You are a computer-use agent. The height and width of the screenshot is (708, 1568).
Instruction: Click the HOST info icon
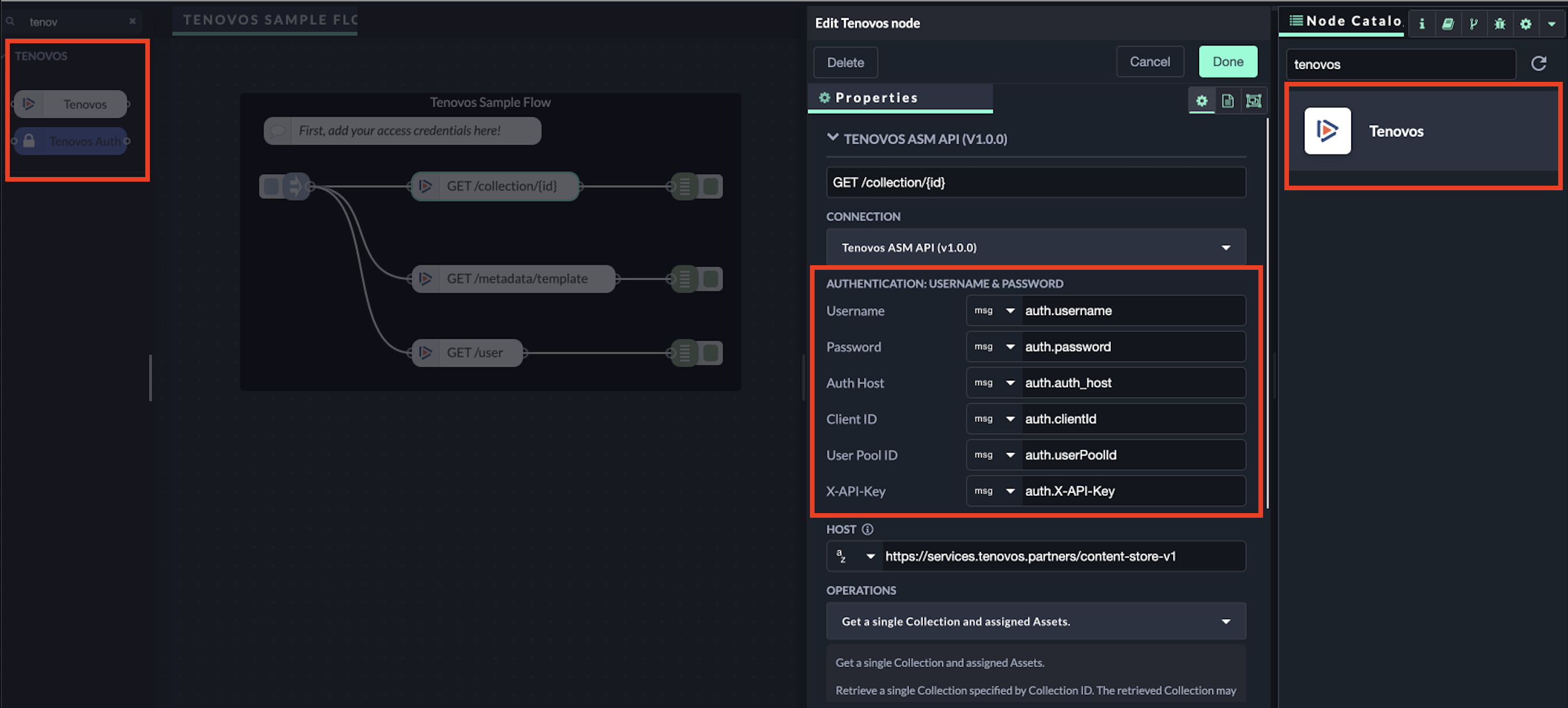pyautogui.click(x=868, y=529)
